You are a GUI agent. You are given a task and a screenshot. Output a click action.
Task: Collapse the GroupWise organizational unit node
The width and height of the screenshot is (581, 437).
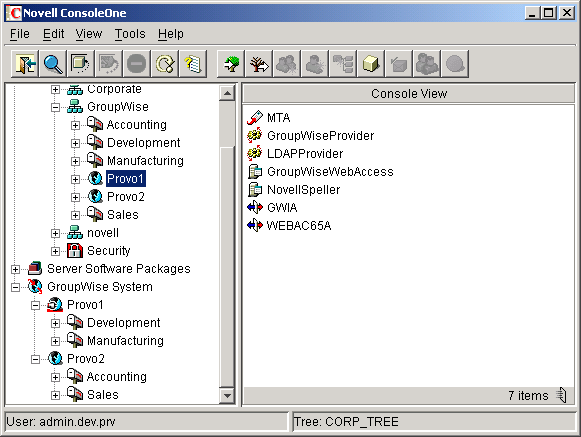click(x=55, y=107)
